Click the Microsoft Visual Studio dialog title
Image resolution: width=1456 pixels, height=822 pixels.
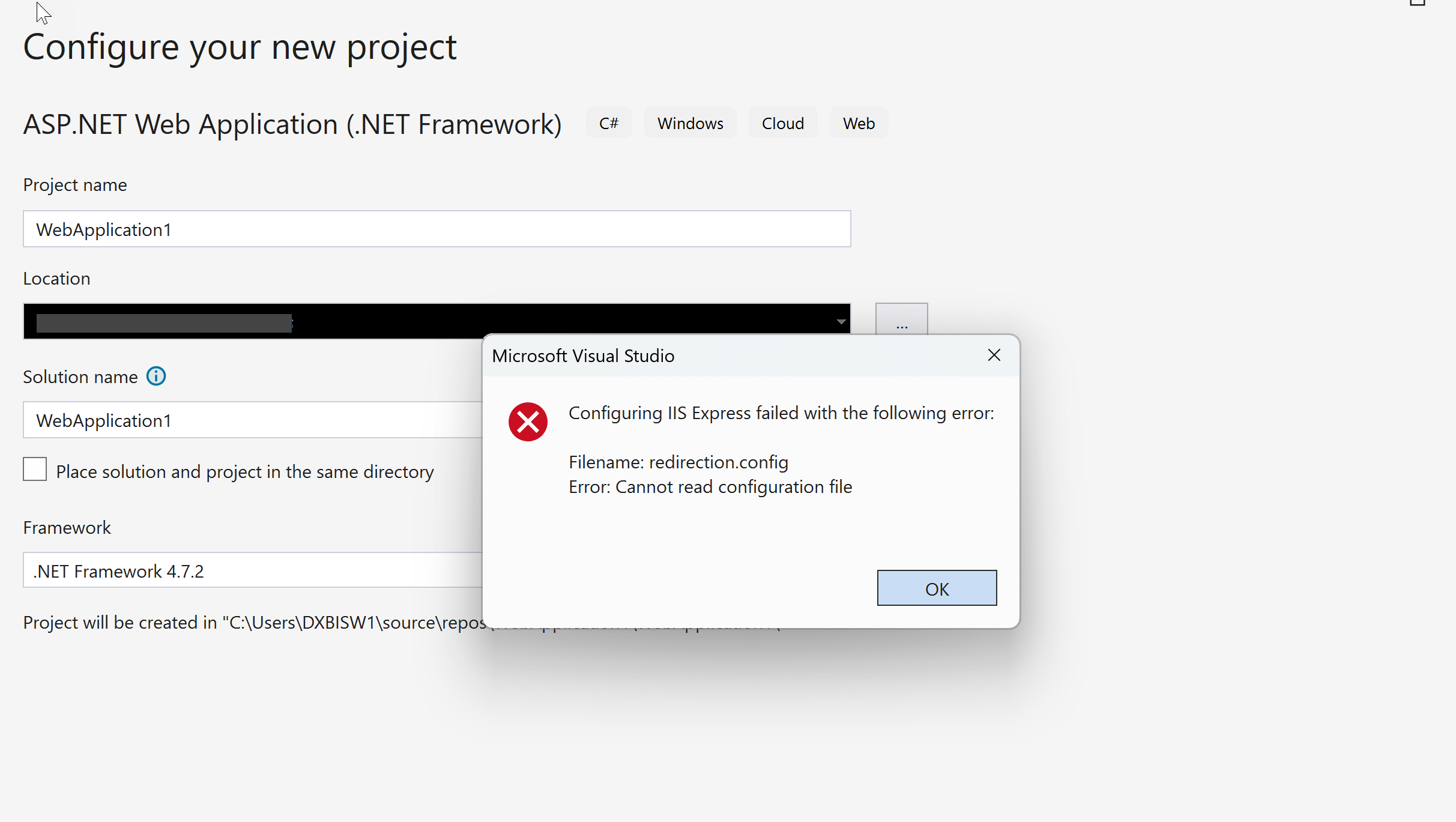pyautogui.click(x=583, y=356)
